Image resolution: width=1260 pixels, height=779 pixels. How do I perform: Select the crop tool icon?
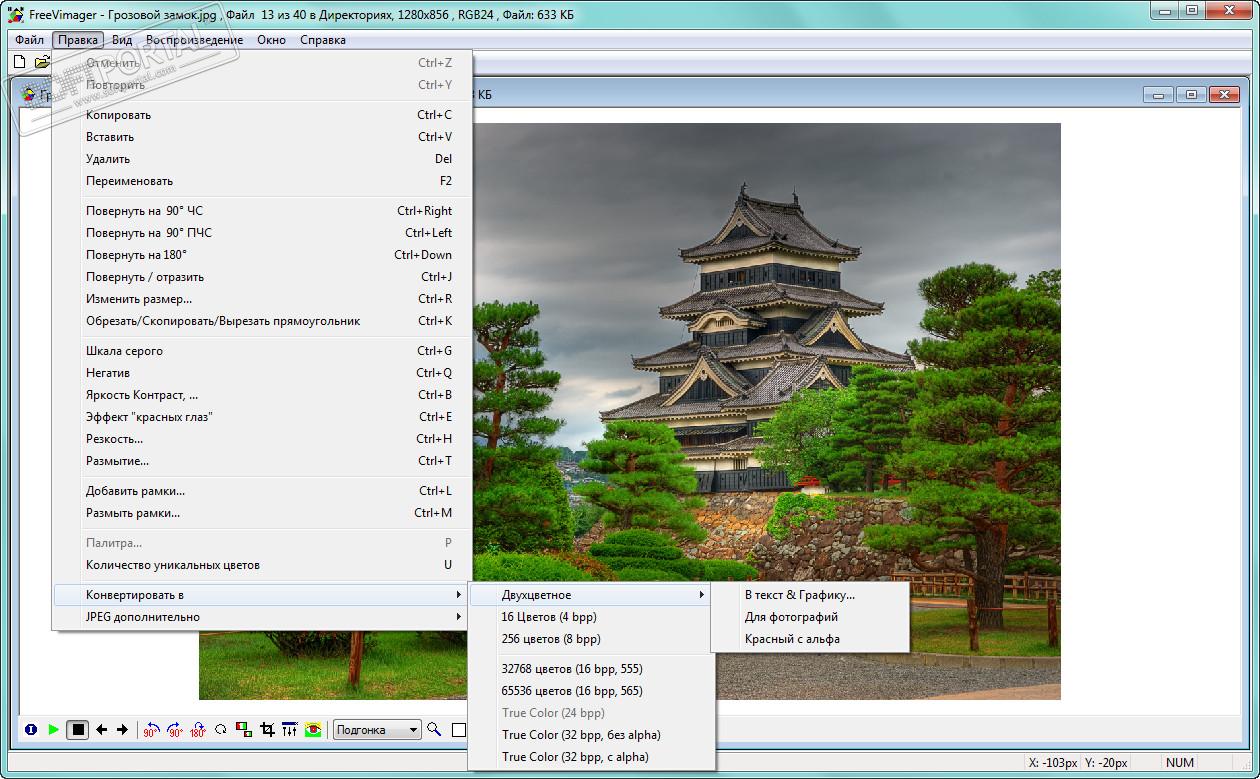(267, 730)
